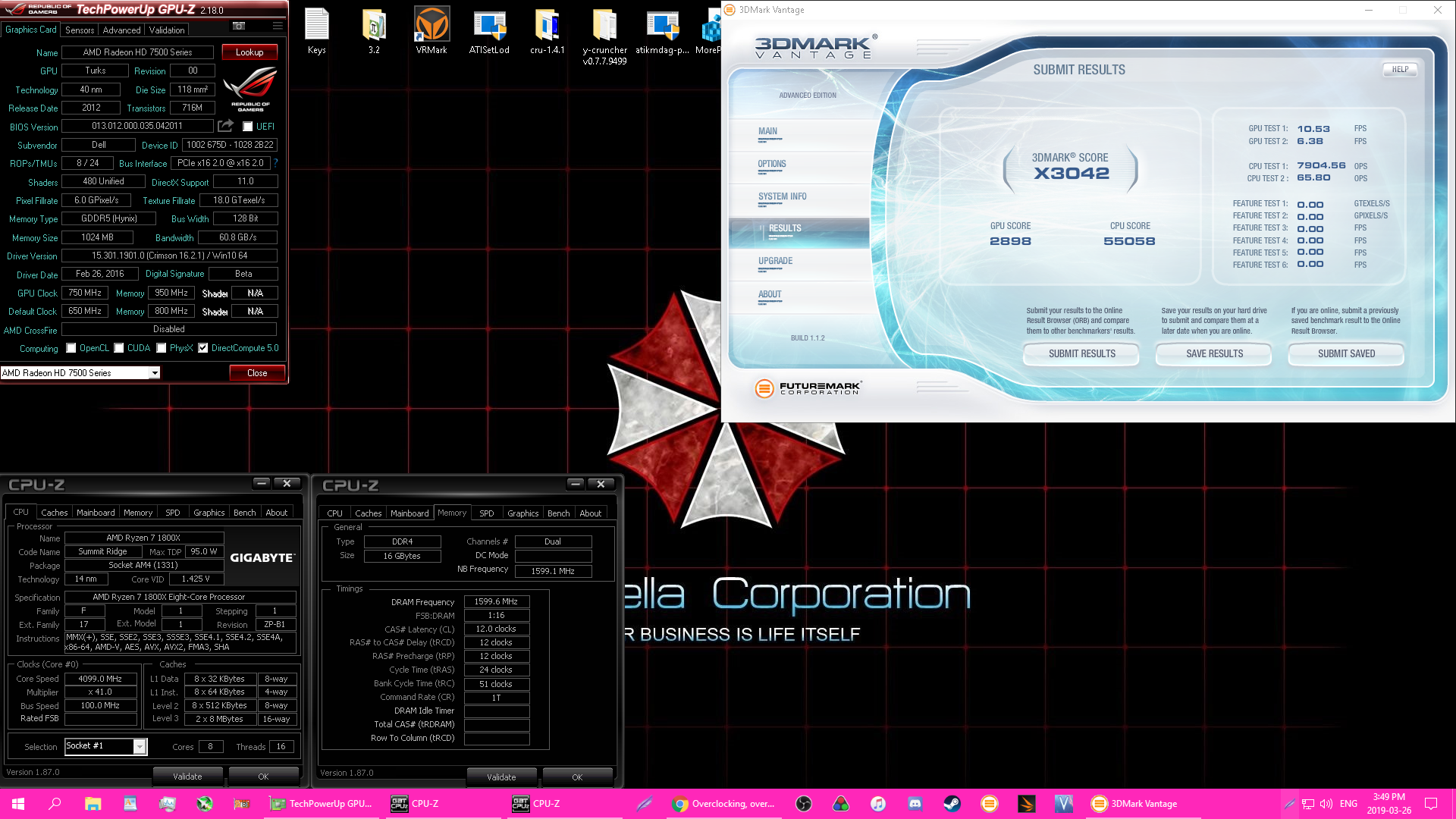
Task: Click the Windows Start button
Action: click(18, 804)
